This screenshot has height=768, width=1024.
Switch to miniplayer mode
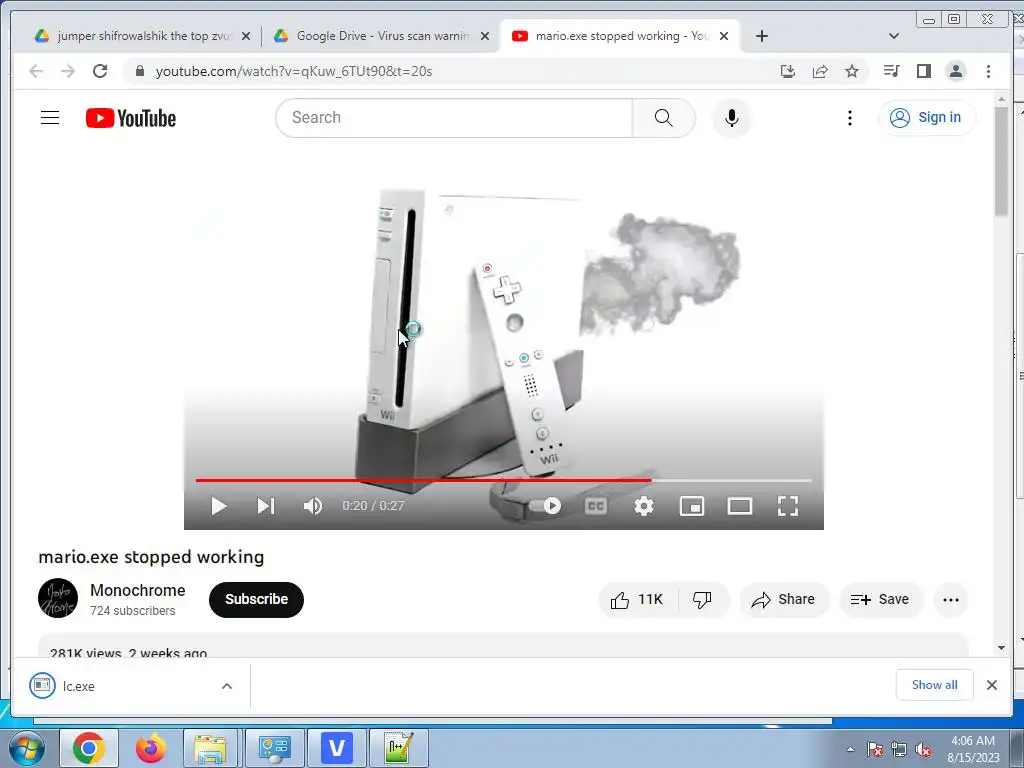point(692,506)
